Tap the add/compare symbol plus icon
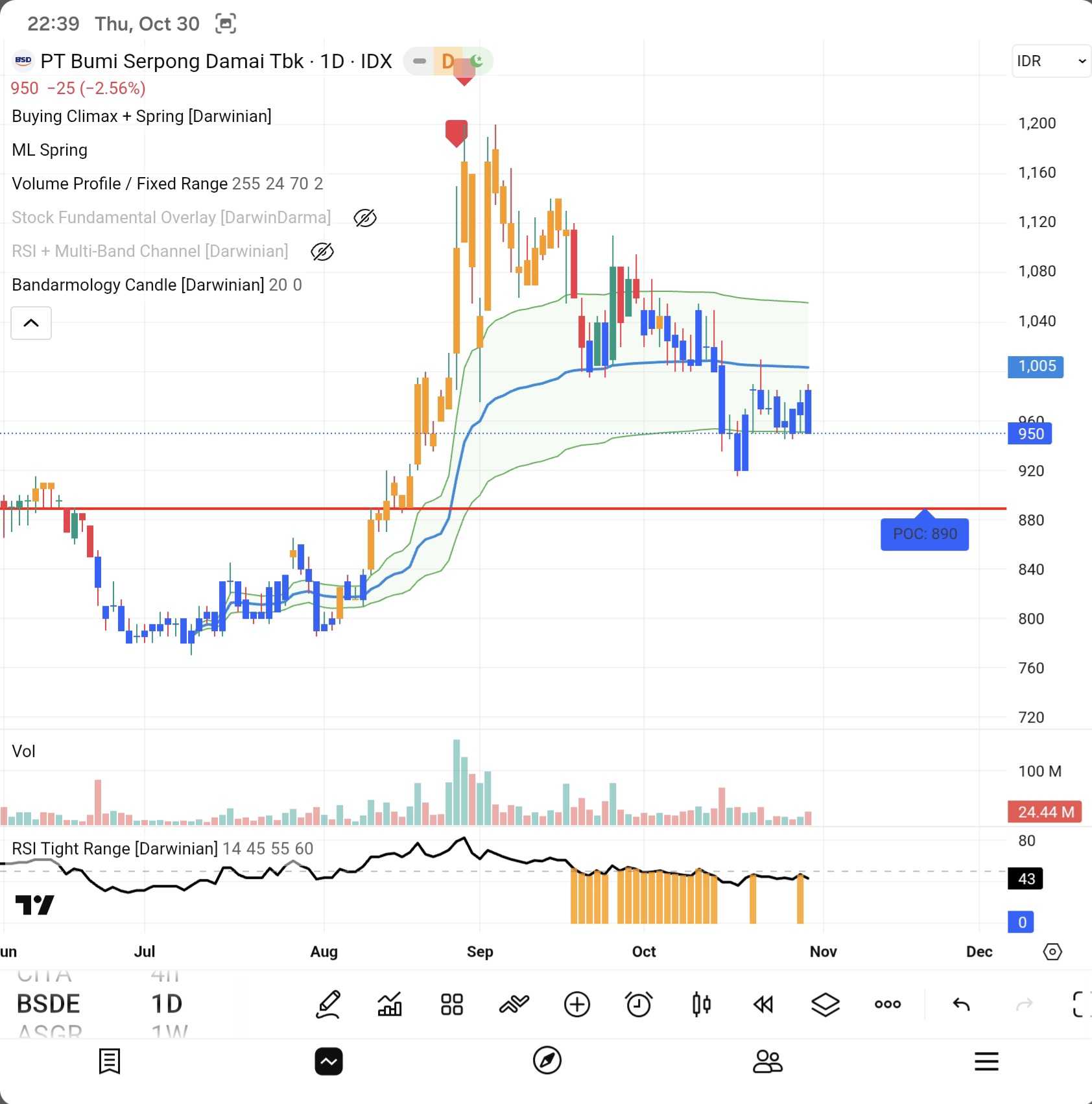 click(x=576, y=1004)
